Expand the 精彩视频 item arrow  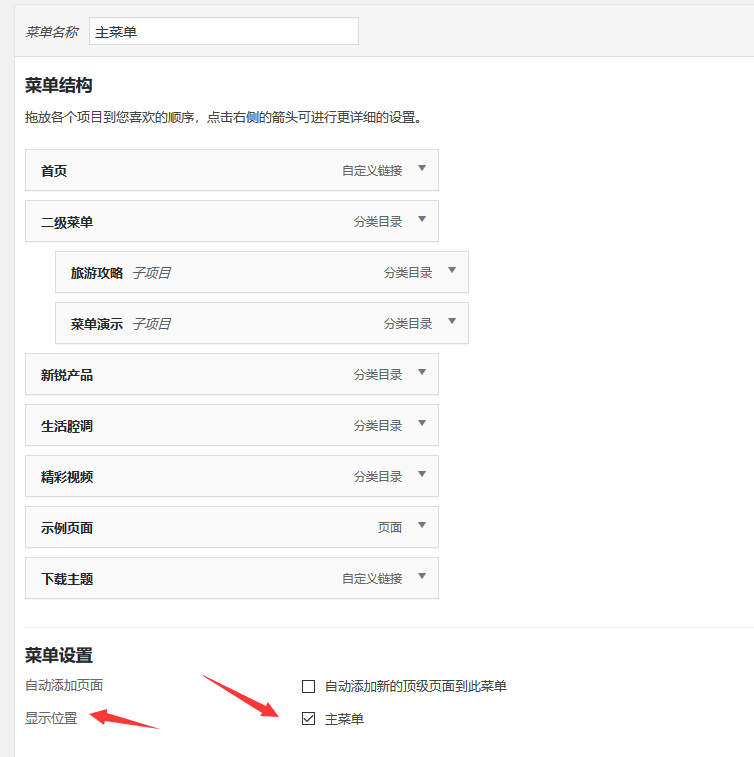(x=422, y=475)
